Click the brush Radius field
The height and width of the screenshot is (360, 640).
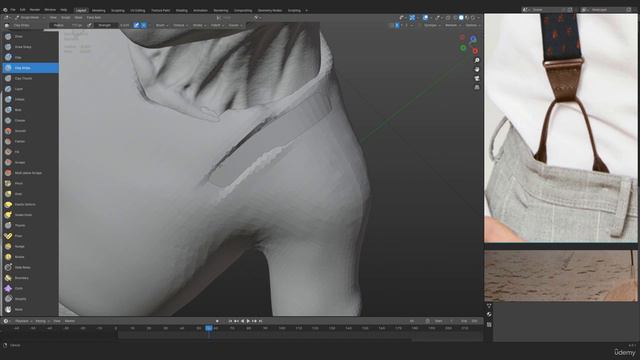pos(67,25)
